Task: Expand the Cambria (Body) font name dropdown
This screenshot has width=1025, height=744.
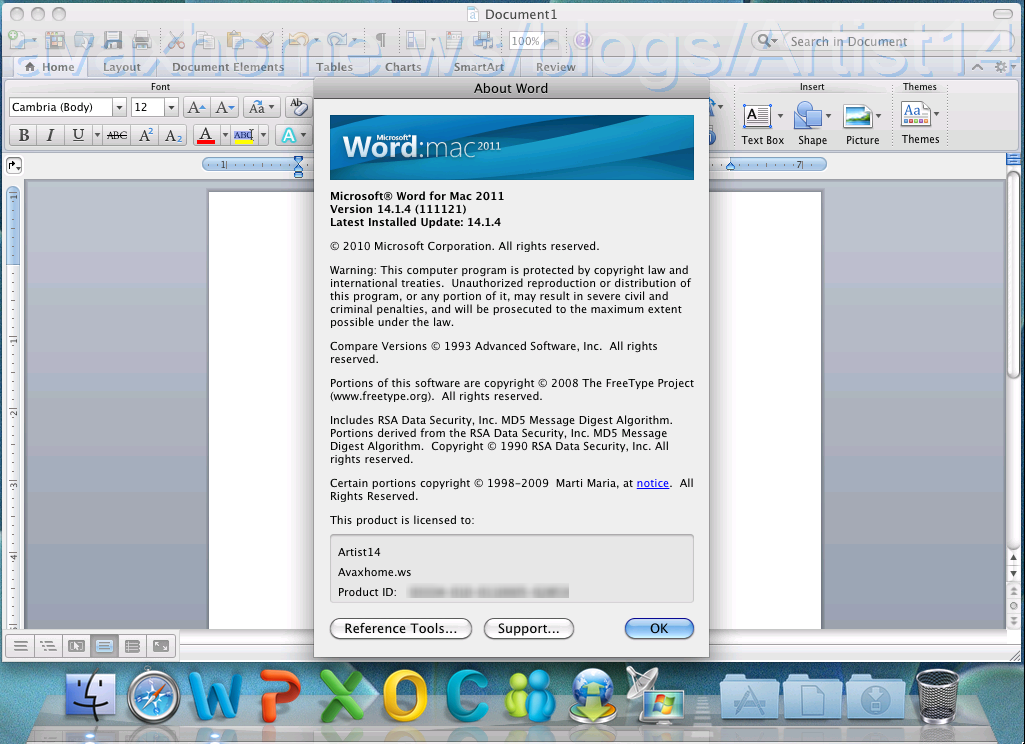Action: pos(119,107)
